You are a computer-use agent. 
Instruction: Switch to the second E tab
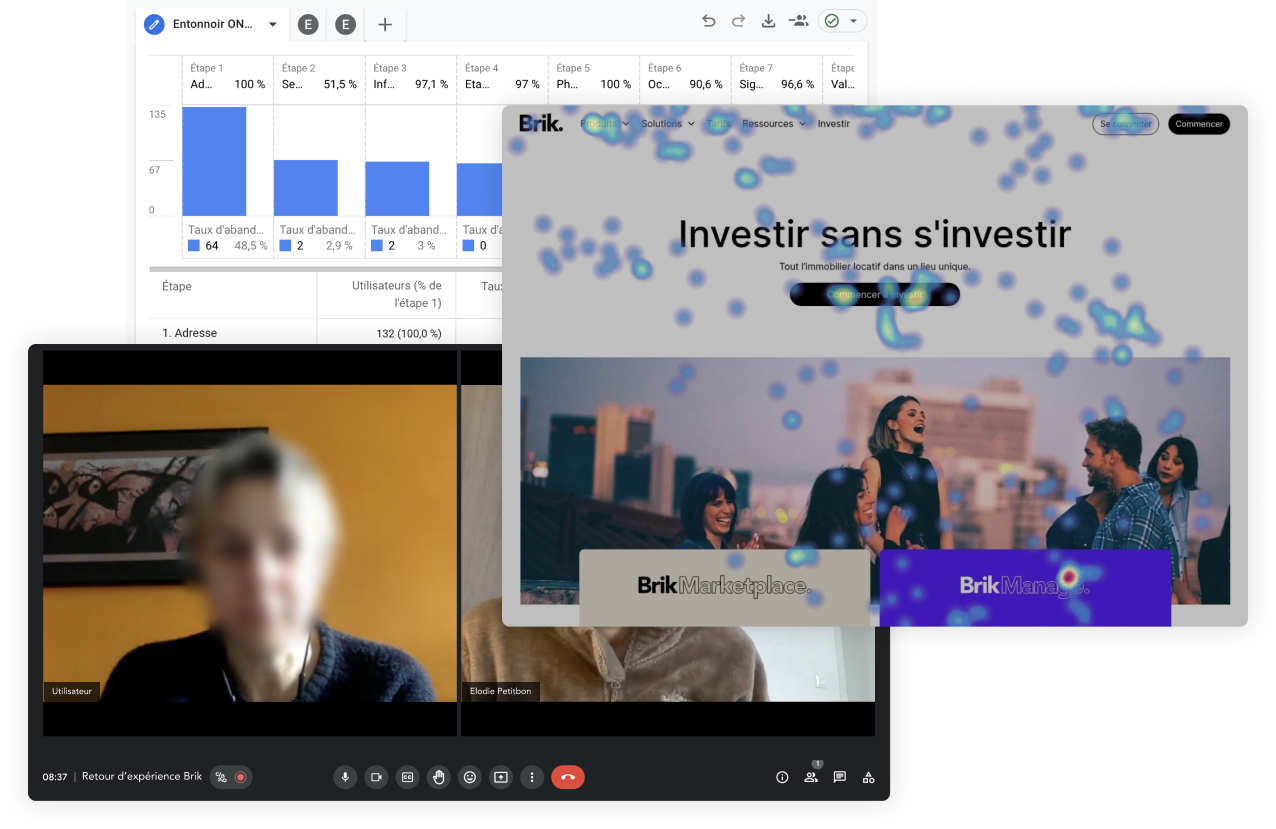click(346, 24)
